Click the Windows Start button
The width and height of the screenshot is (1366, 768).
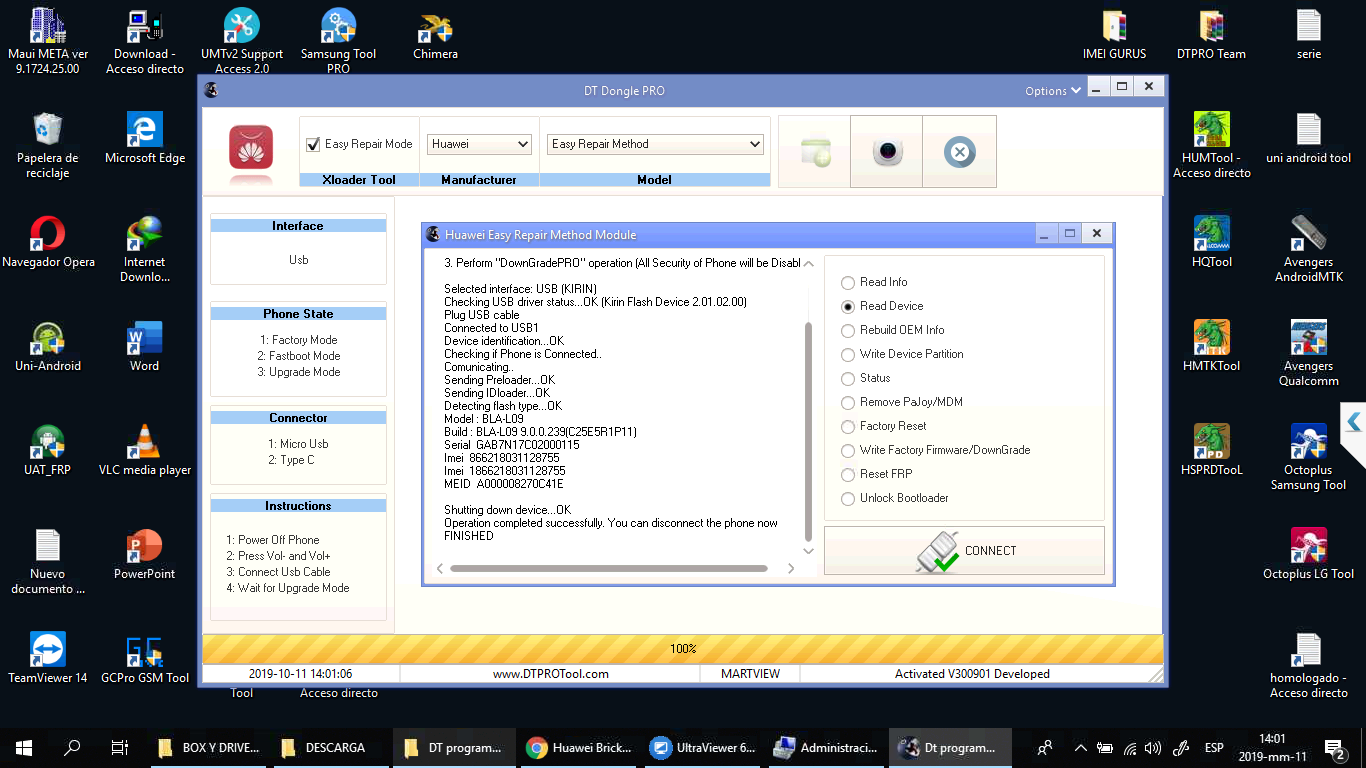pyautogui.click(x=24, y=747)
